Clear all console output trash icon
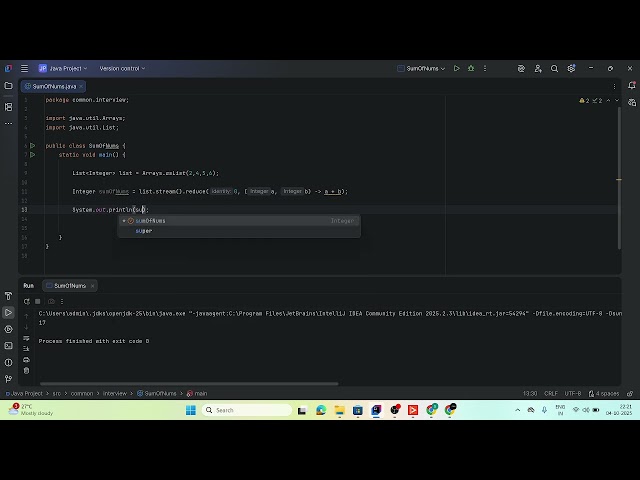 [x=26, y=371]
